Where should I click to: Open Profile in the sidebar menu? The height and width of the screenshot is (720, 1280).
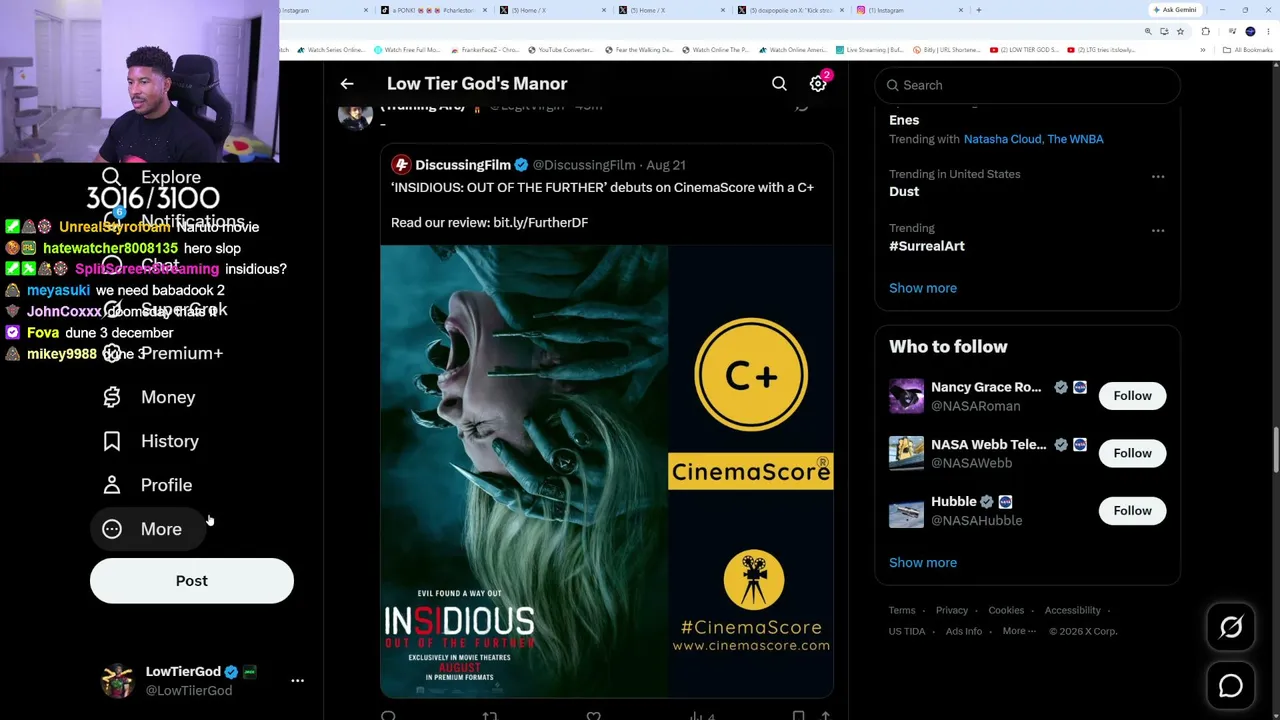click(x=166, y=485)
